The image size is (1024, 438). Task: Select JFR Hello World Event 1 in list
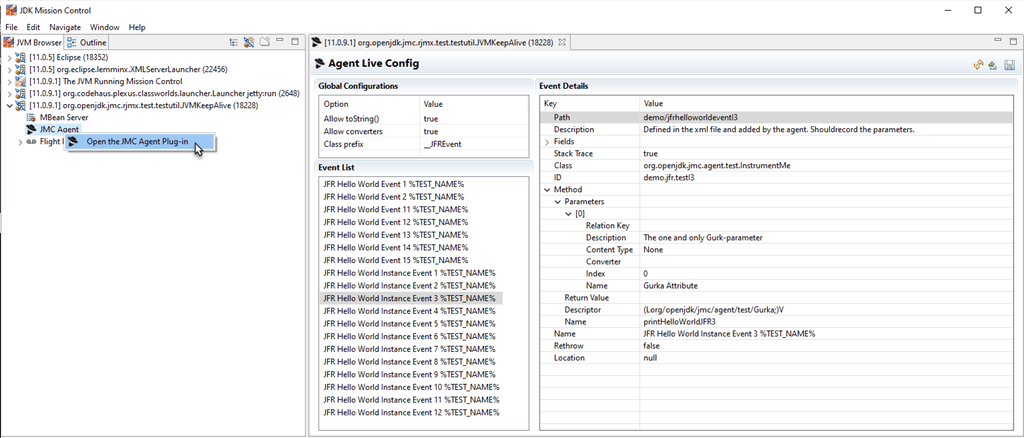(394, 185)
